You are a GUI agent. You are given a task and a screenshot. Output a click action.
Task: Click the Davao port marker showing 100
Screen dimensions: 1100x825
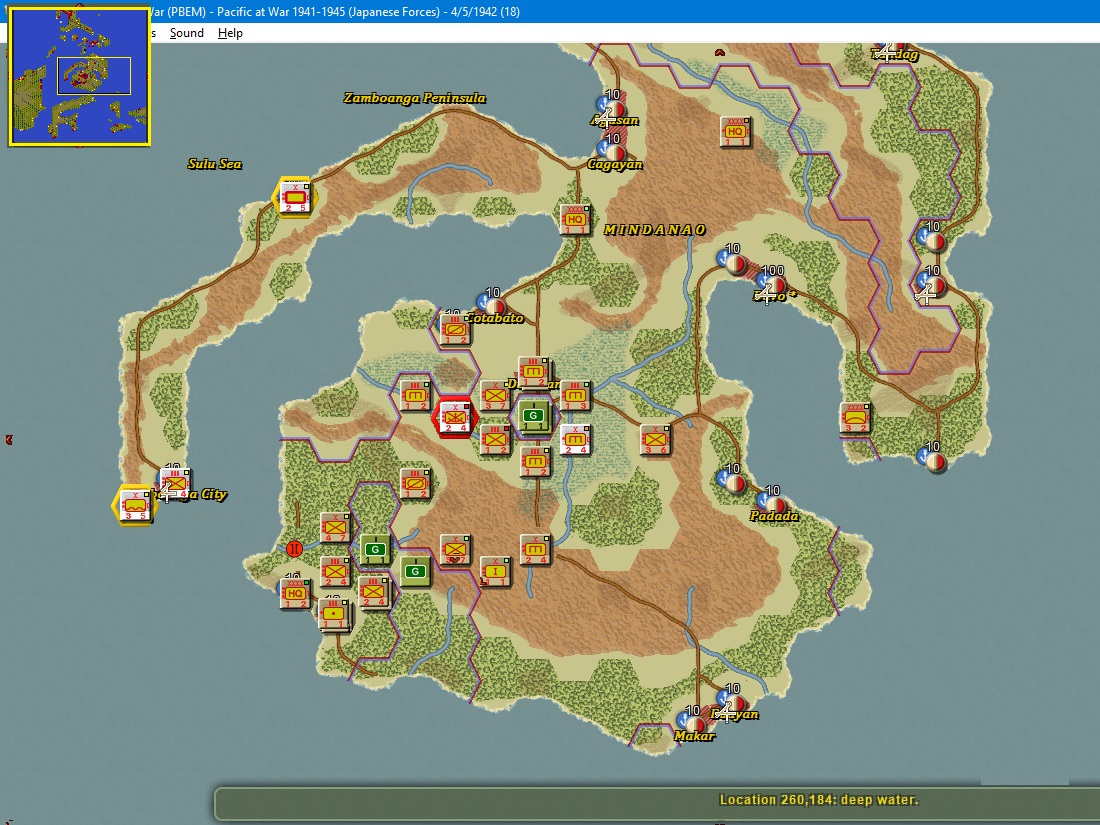(772, 284)
